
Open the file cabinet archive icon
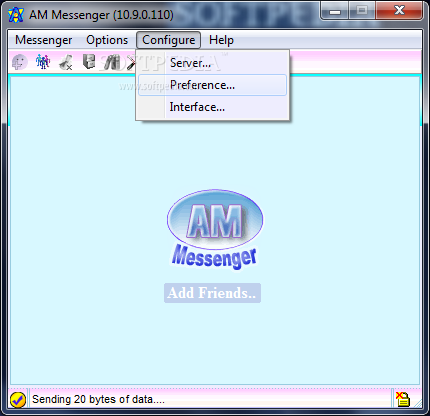pyautogui.click(x=89, y=62)
